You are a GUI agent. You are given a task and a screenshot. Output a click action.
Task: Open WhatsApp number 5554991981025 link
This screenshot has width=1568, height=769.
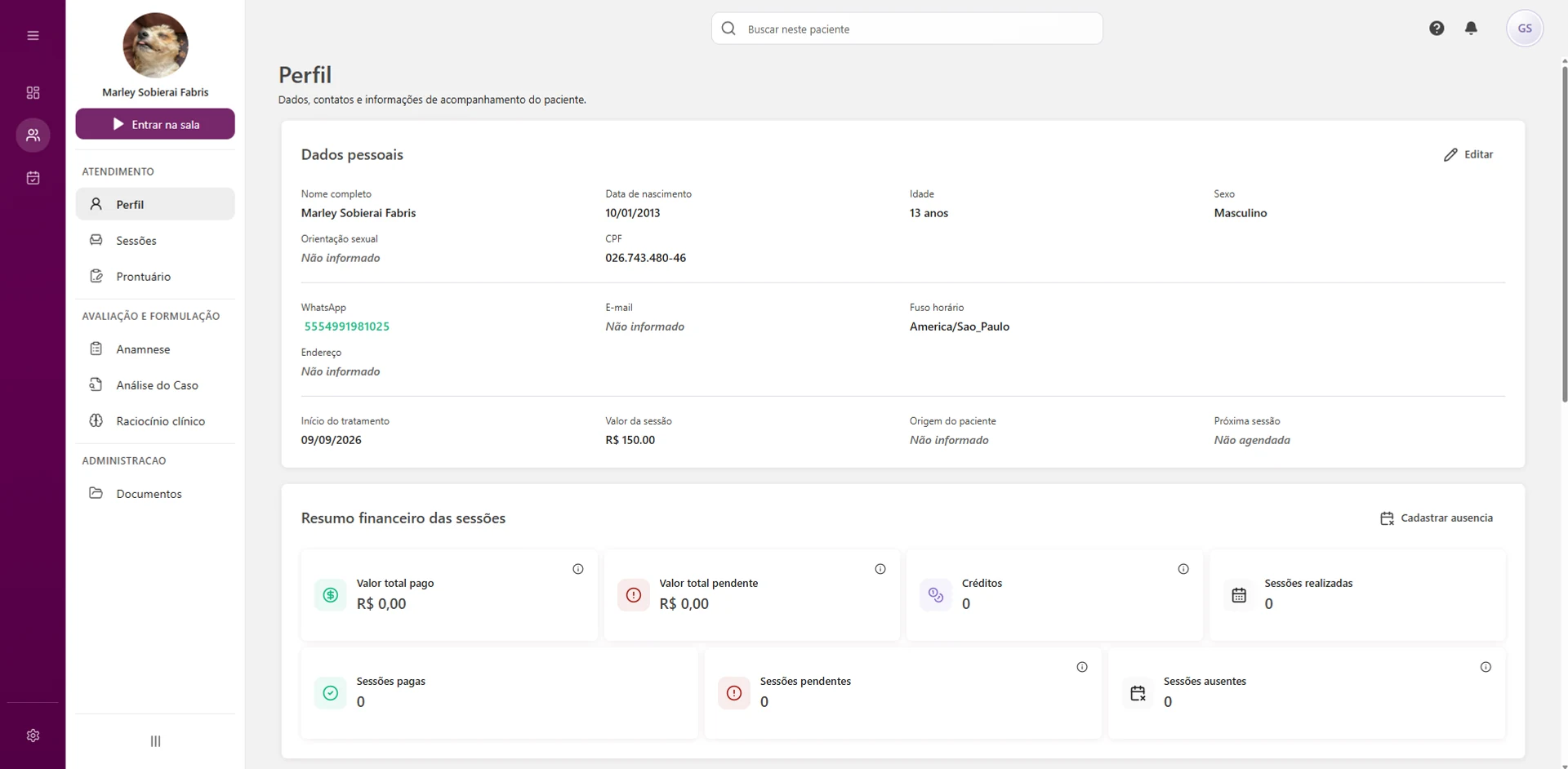(x=346, y=327)
